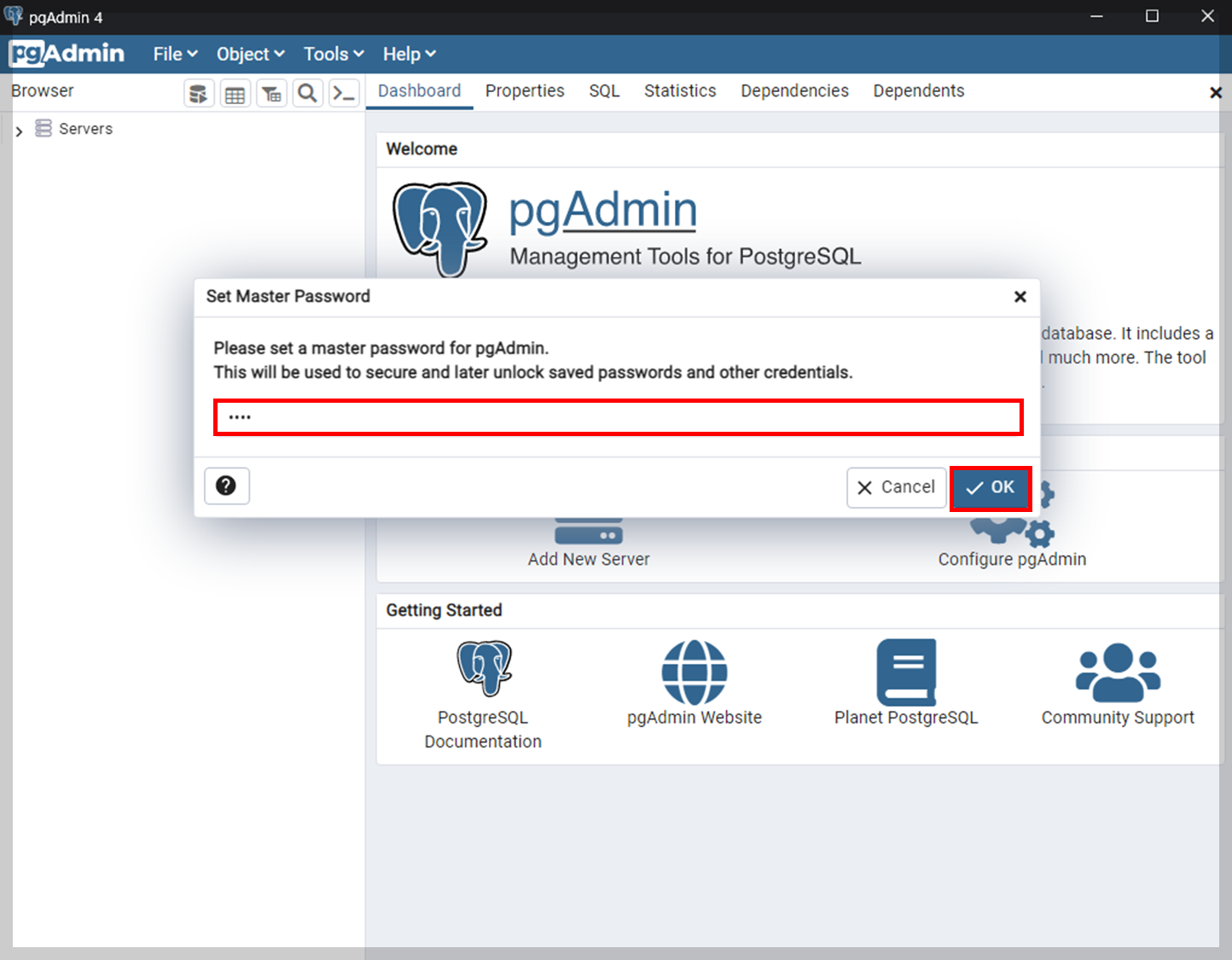The width and height of the screenshot is (1232, 960).
Task: Click the Query Tool database icon
Action: pos(199,93)
